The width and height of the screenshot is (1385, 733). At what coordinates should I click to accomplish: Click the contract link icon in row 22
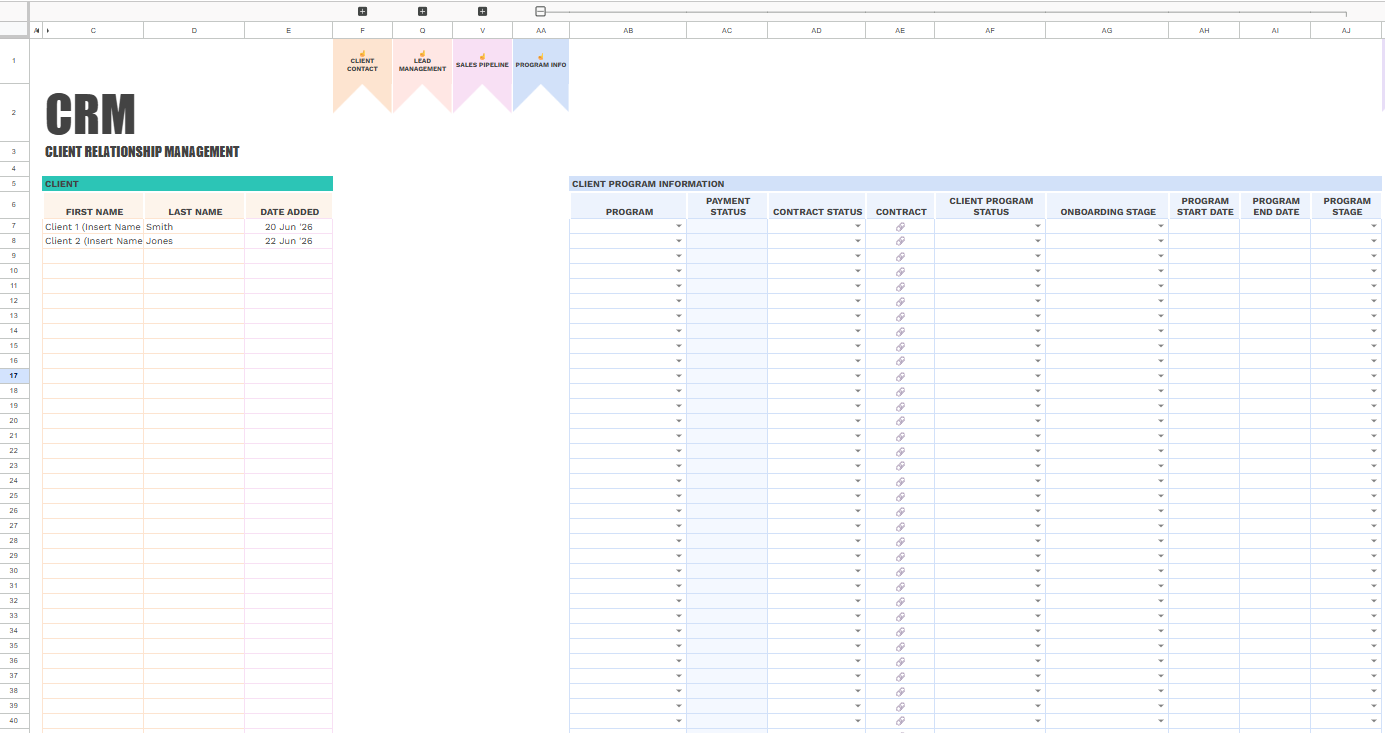pos(900,452)
